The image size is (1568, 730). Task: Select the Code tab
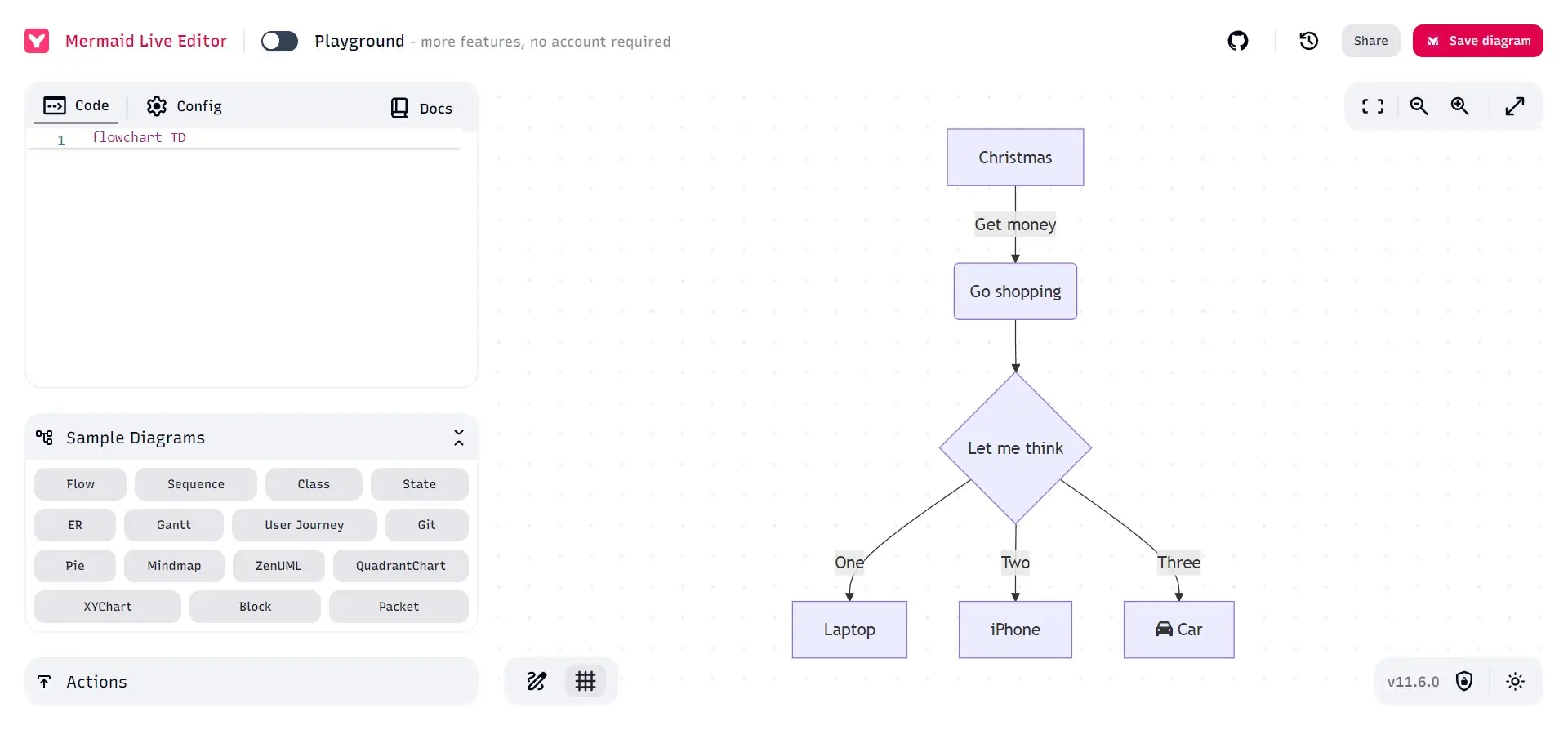pyautogui.click(x=77, y=105)
